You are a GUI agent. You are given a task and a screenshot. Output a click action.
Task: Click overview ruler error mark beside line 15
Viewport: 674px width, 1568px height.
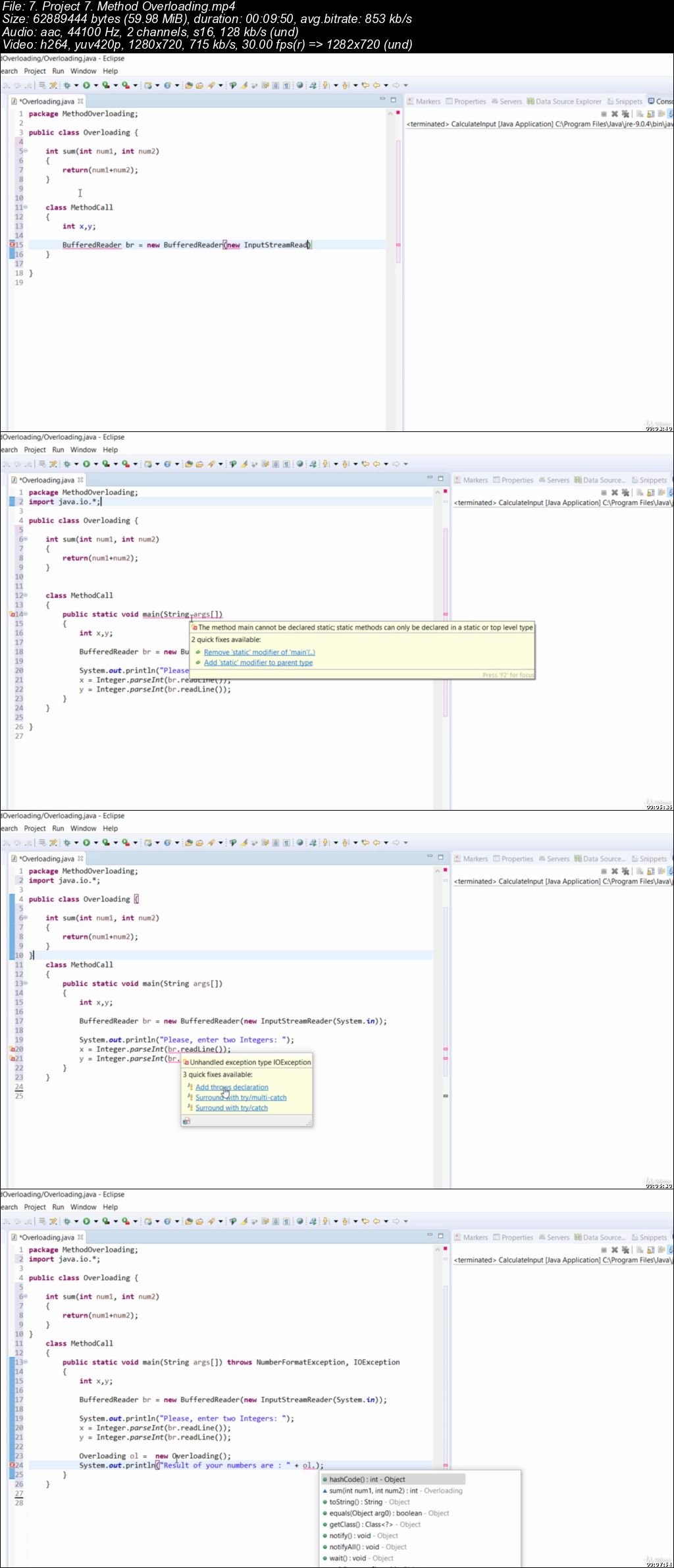point(398,244)
